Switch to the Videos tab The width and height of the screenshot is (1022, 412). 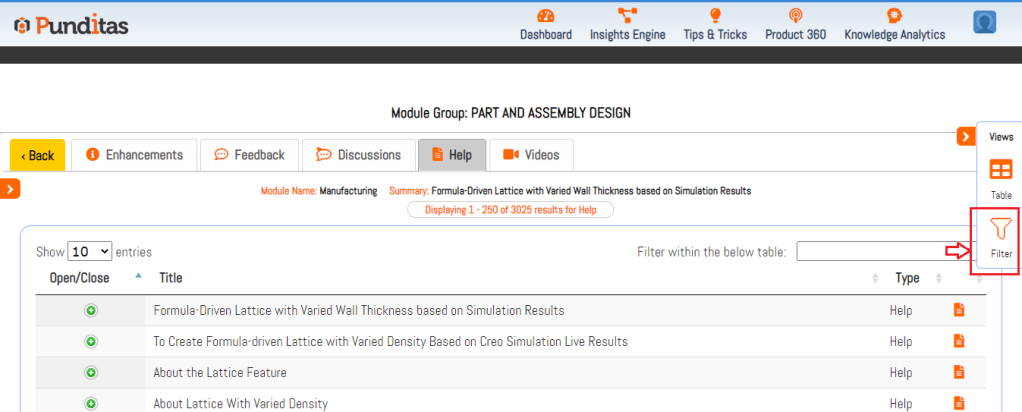531,155
